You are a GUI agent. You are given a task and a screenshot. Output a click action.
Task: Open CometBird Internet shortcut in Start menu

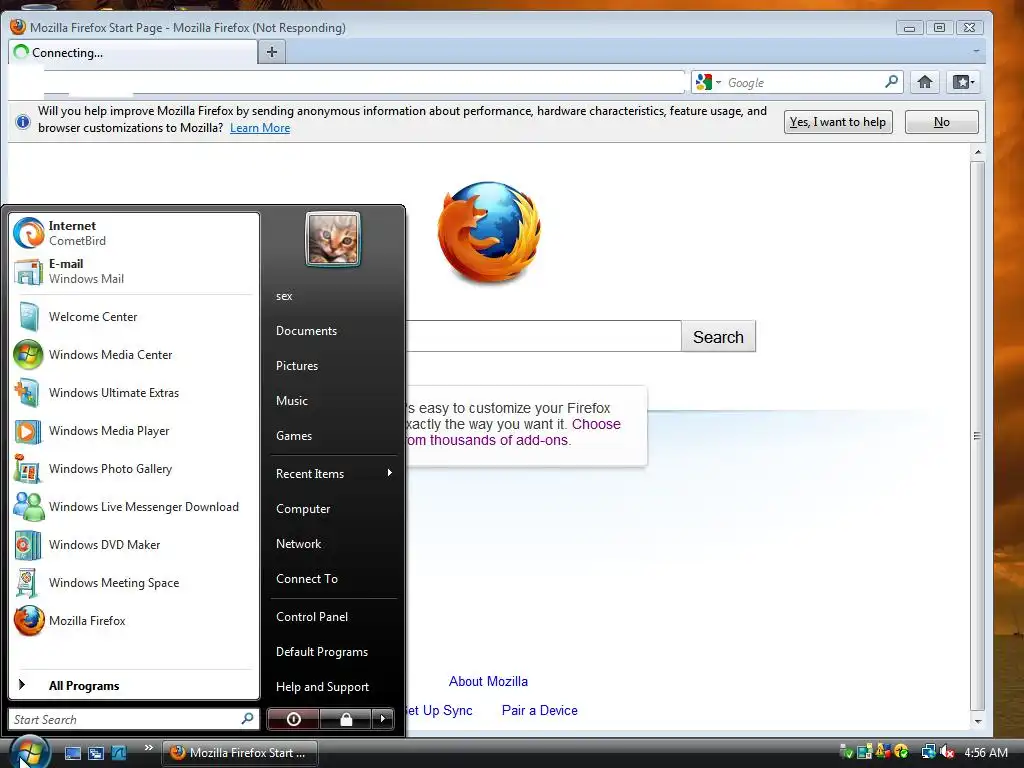(x=134, y=233)
